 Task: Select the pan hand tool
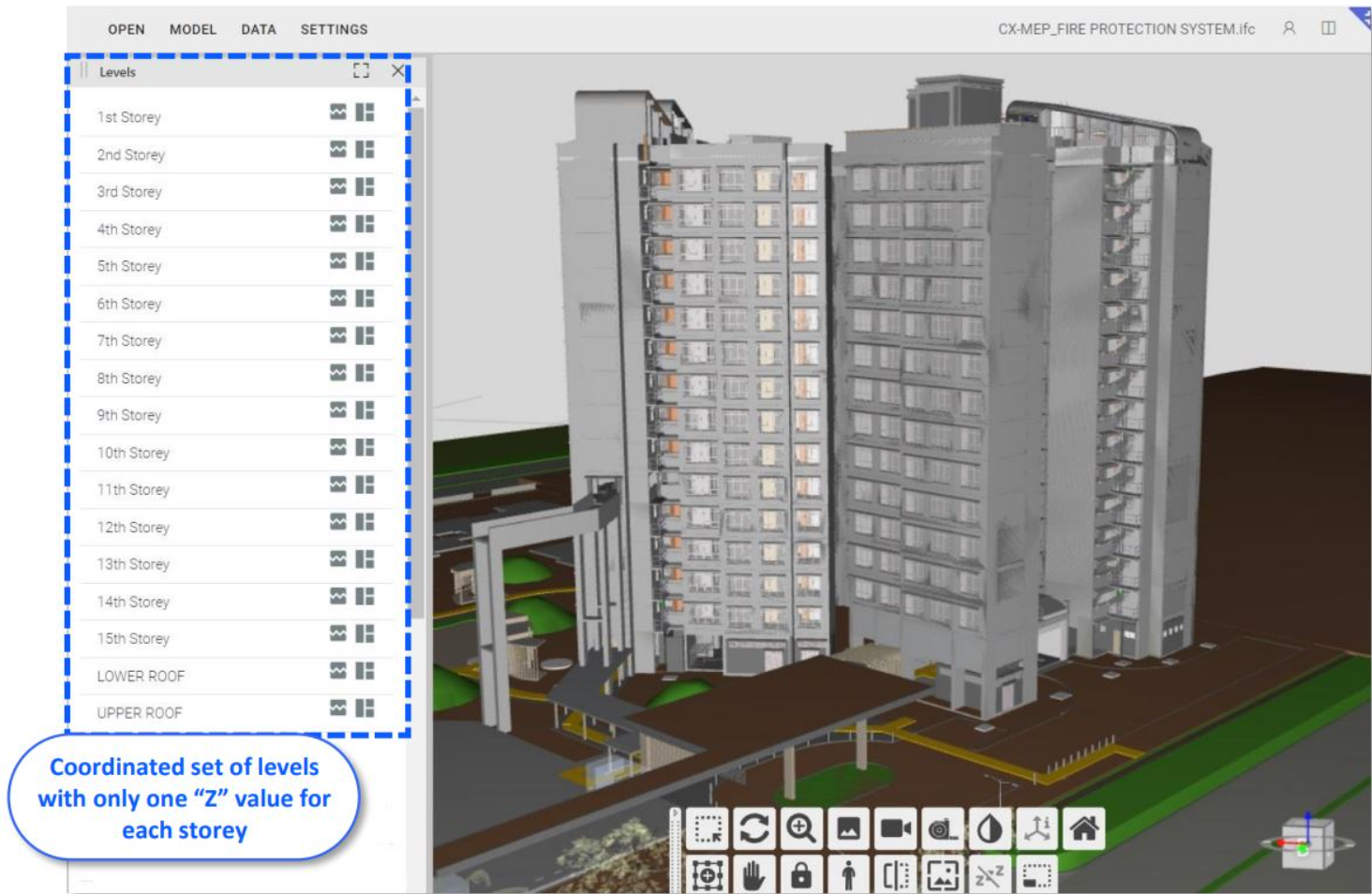(754, 875)
